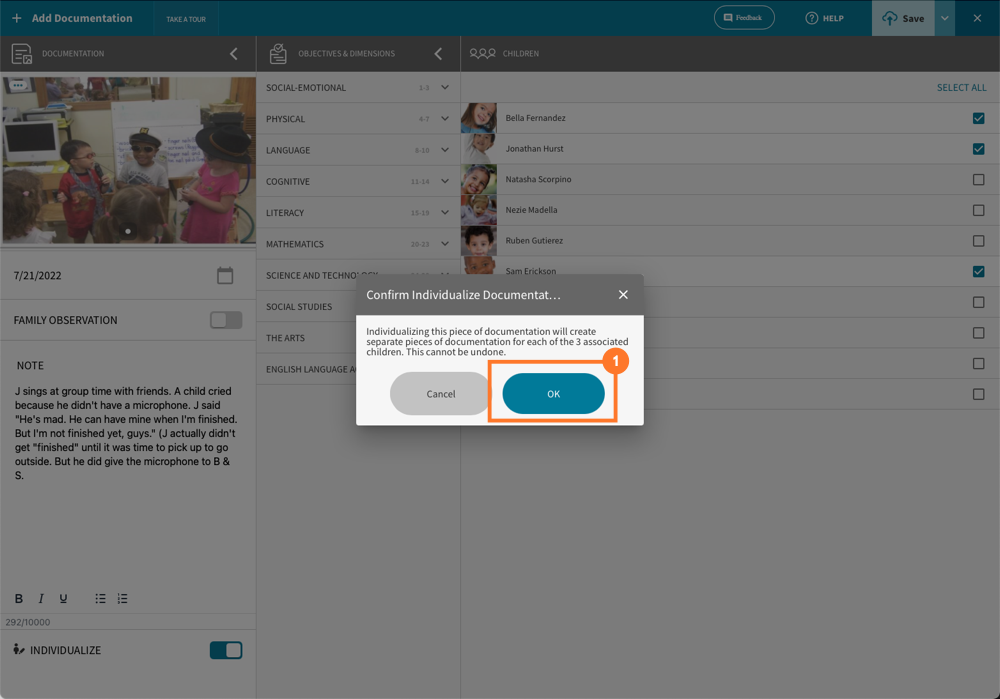The image size is (1000, 699).
Task: Expand the Social-Emotional objectives section
Action: coord(443,87)
